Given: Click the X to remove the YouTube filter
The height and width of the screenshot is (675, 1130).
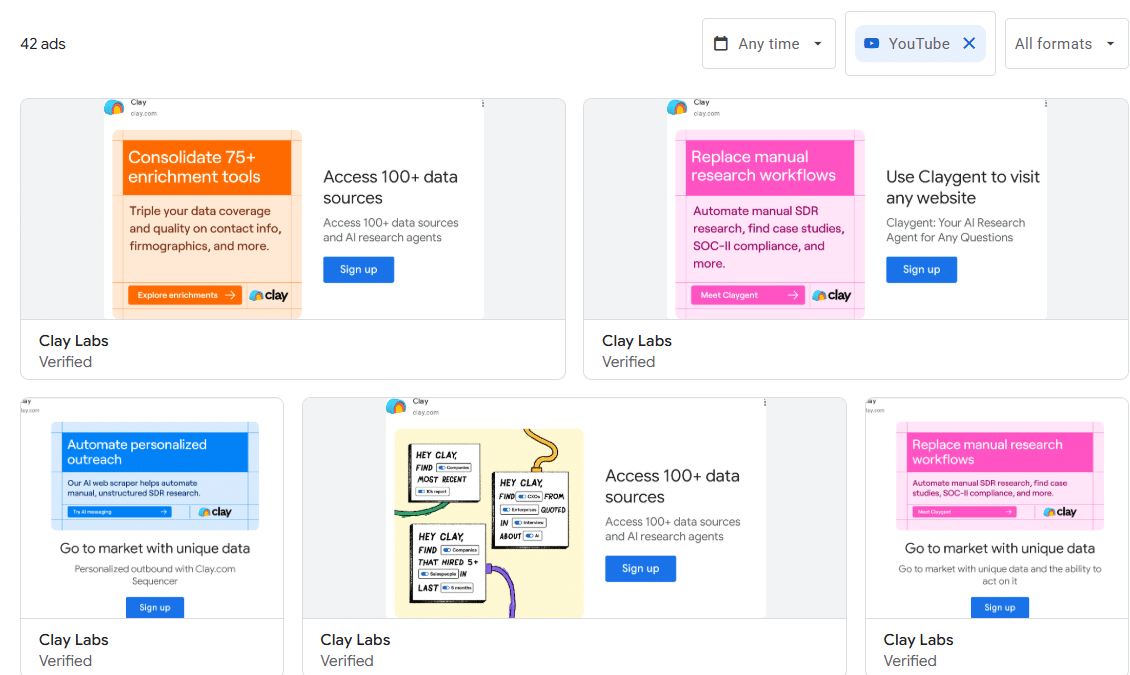Looking at the screenshot, I should click(968, 43).
